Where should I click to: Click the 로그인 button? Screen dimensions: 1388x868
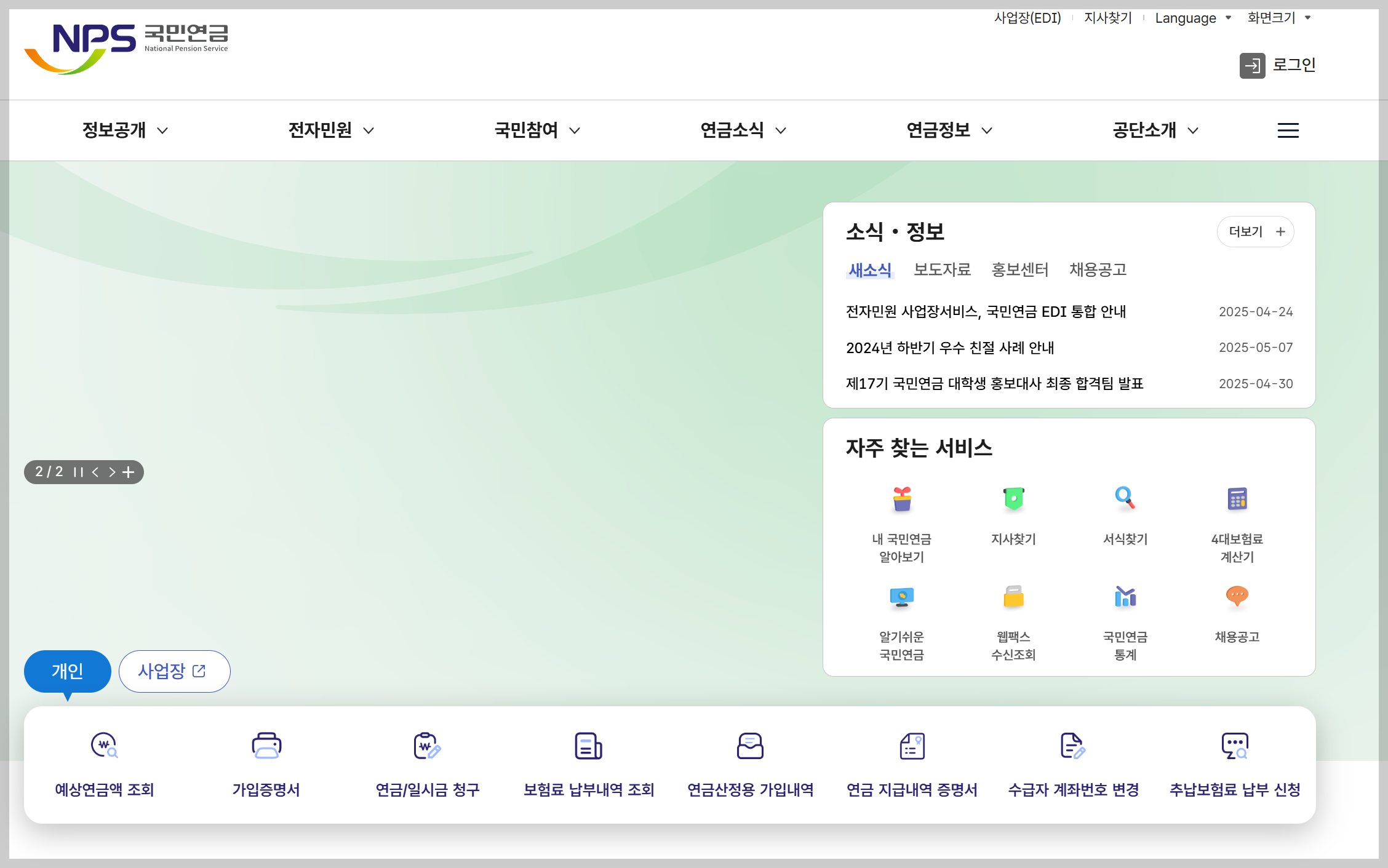click(x=1277, y=65)
